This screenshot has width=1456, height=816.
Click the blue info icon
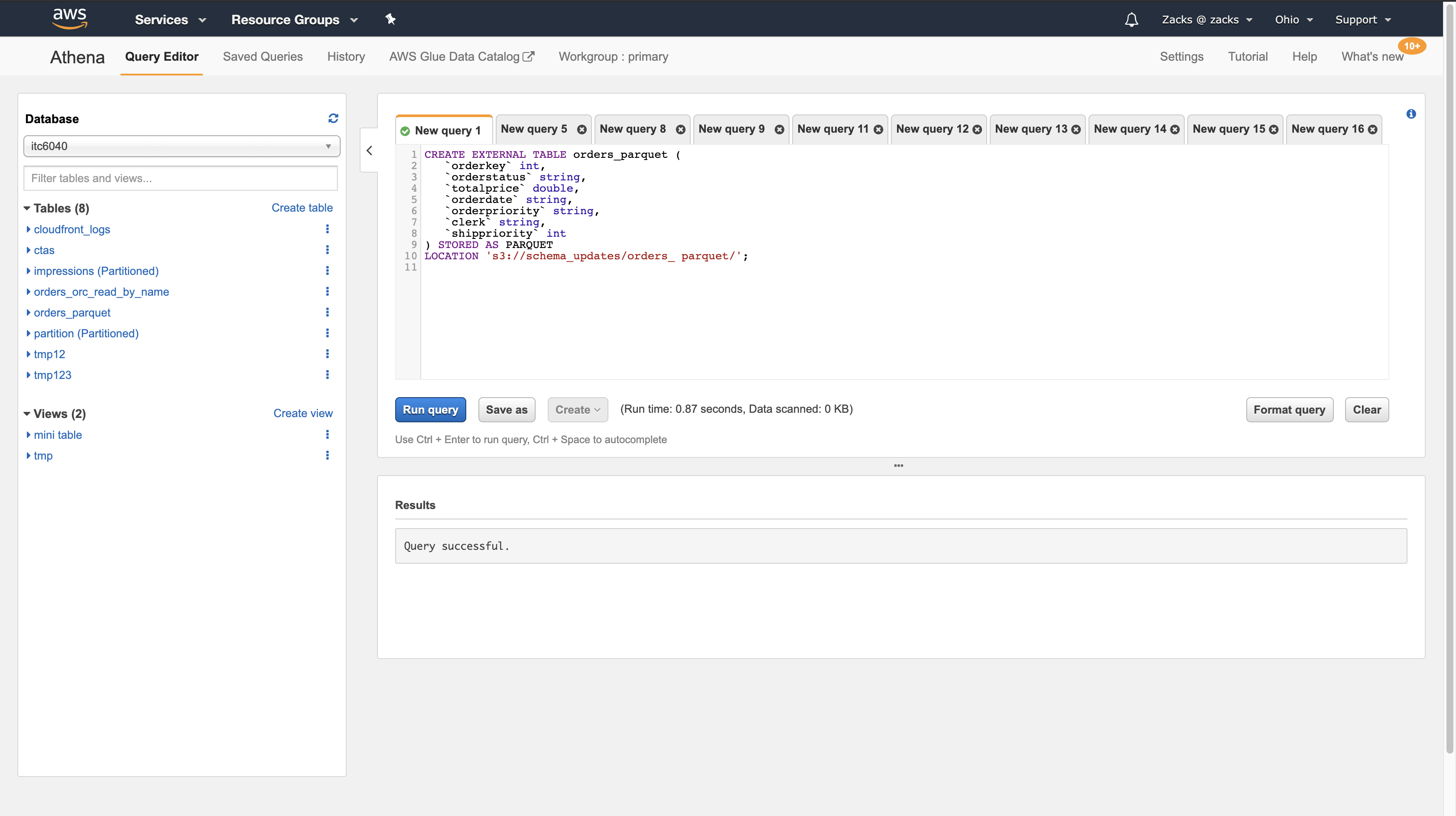coord(1411,114)
